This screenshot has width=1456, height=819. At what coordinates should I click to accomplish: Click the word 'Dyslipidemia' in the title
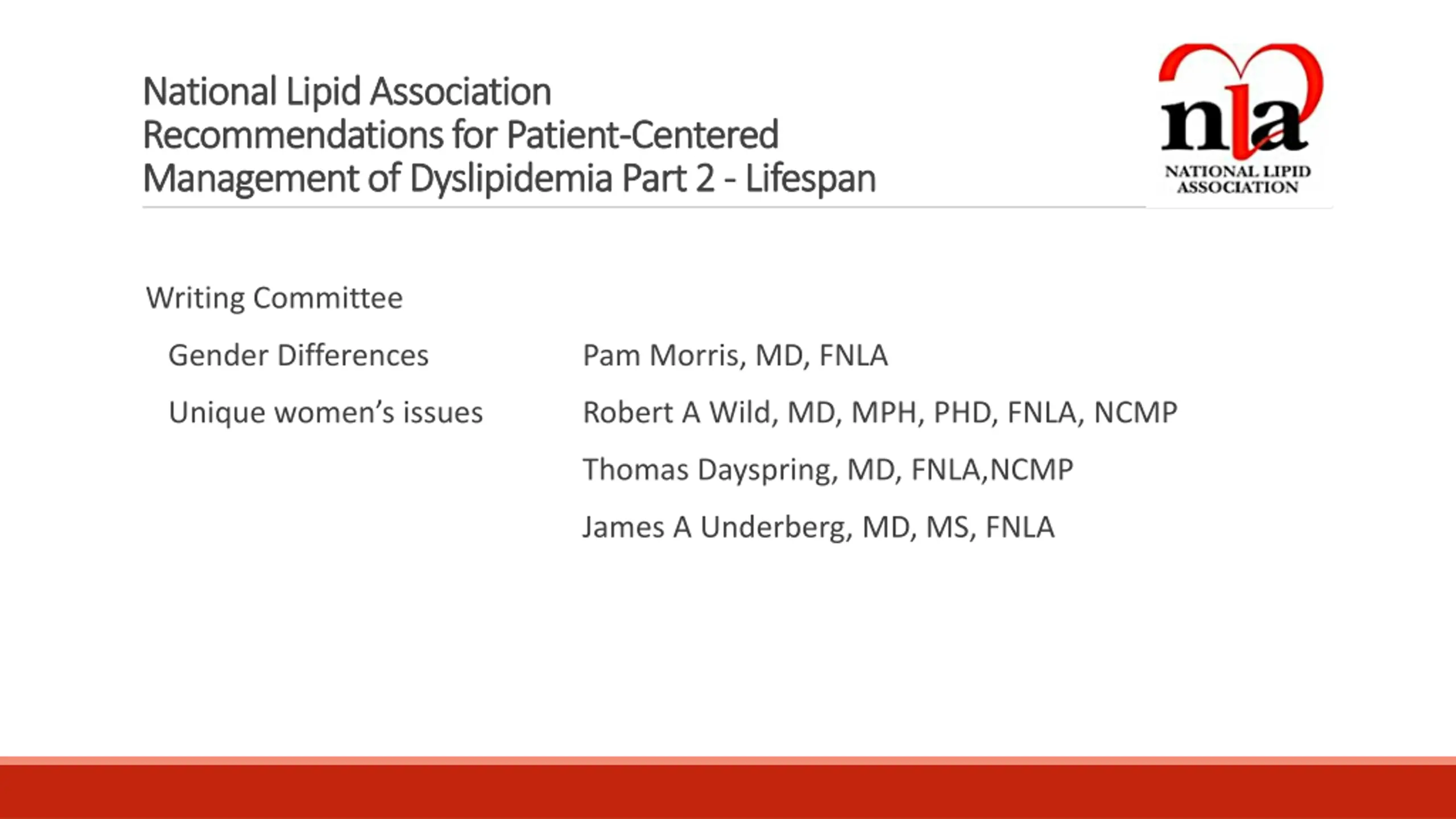(511, 179)
